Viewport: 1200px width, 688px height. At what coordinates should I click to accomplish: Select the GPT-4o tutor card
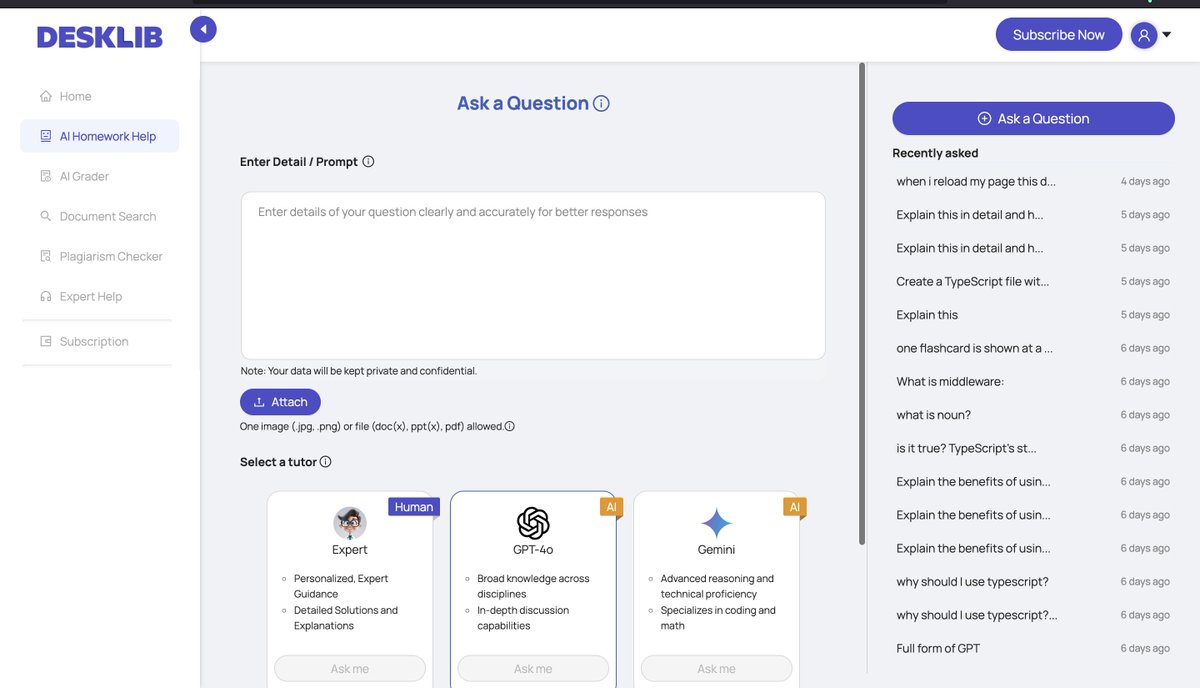click(x=533, y=589)
